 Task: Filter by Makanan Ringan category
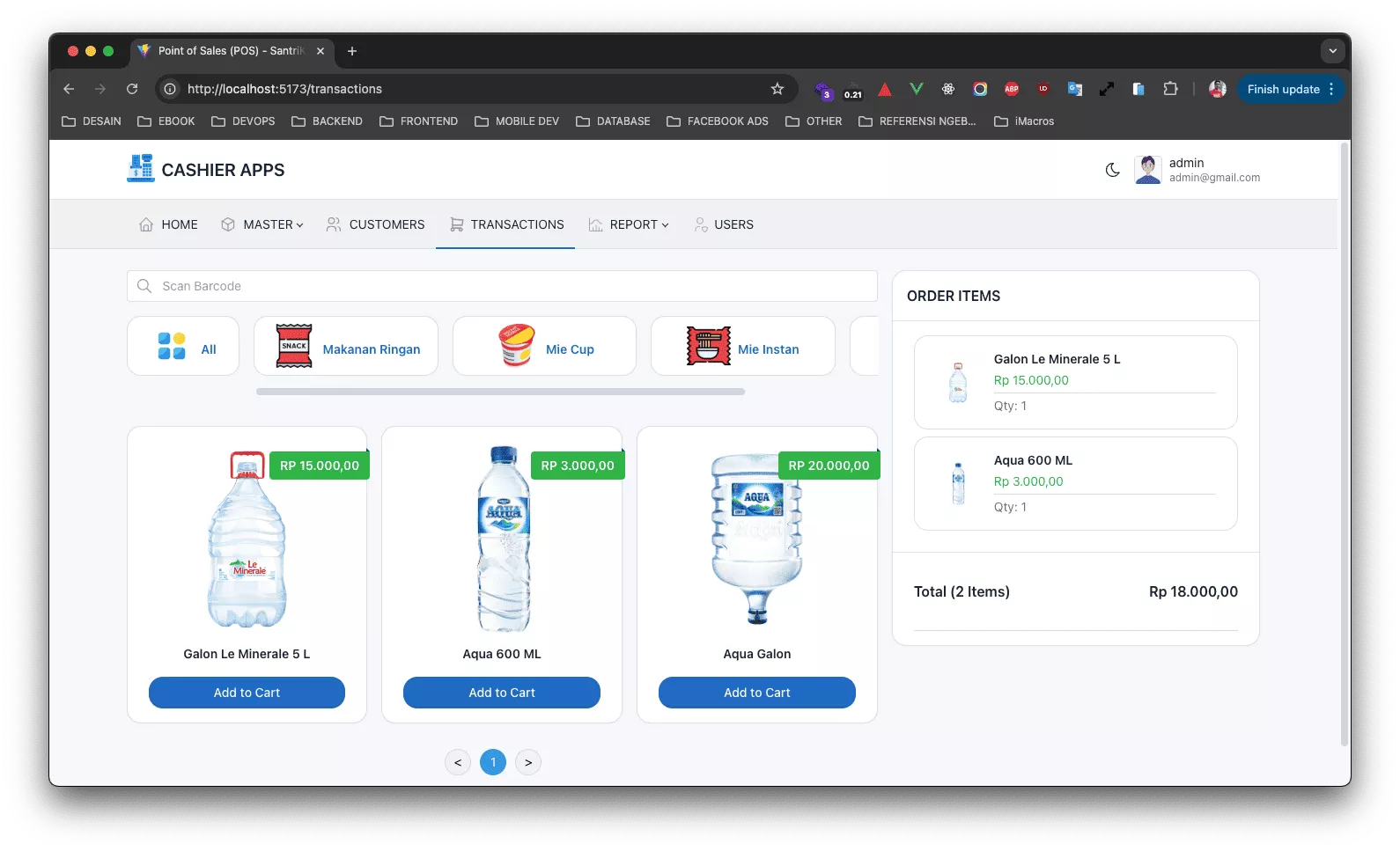[346, 346]
